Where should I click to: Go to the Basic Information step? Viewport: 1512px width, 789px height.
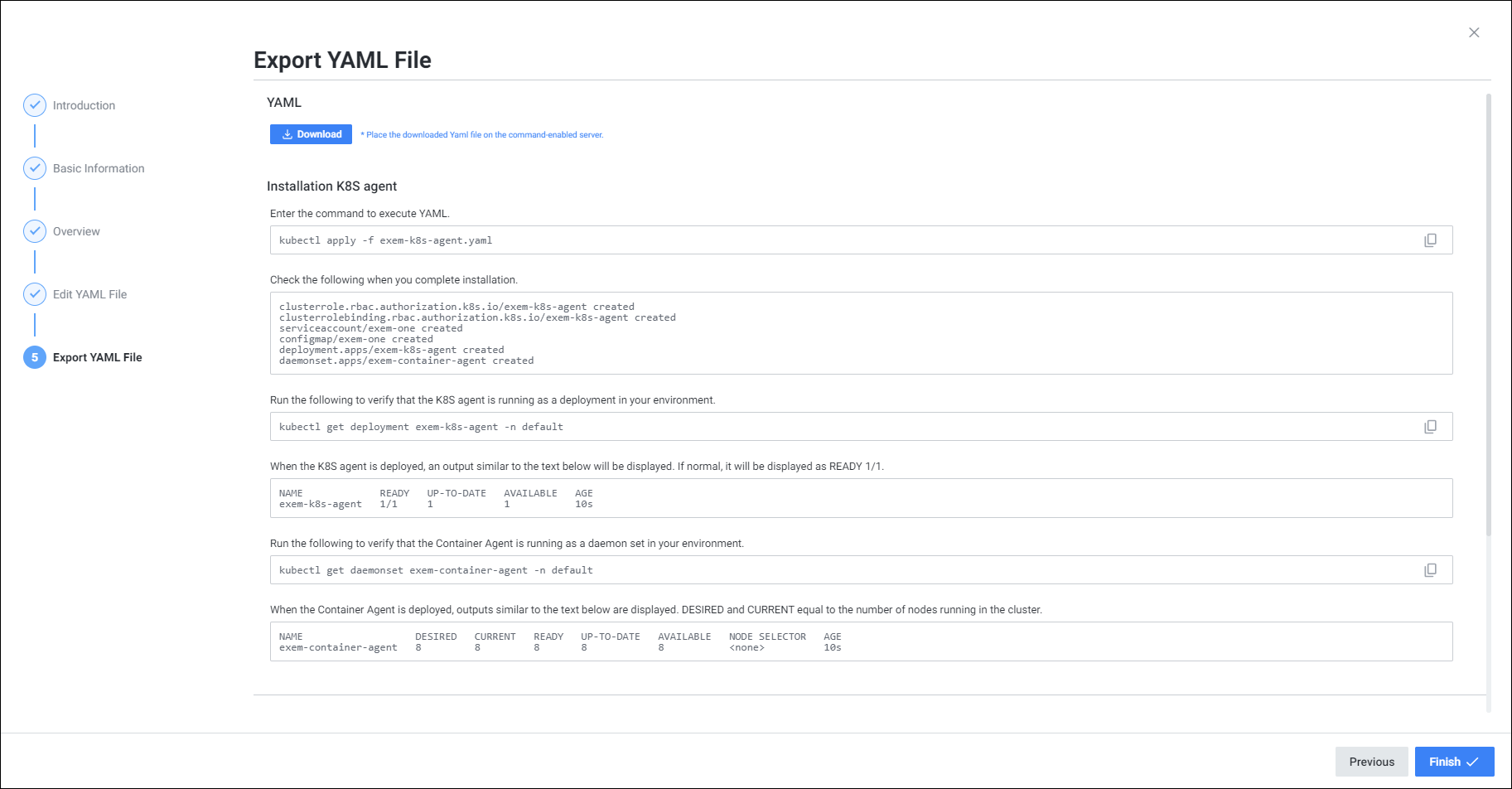(x=99, y=168)
